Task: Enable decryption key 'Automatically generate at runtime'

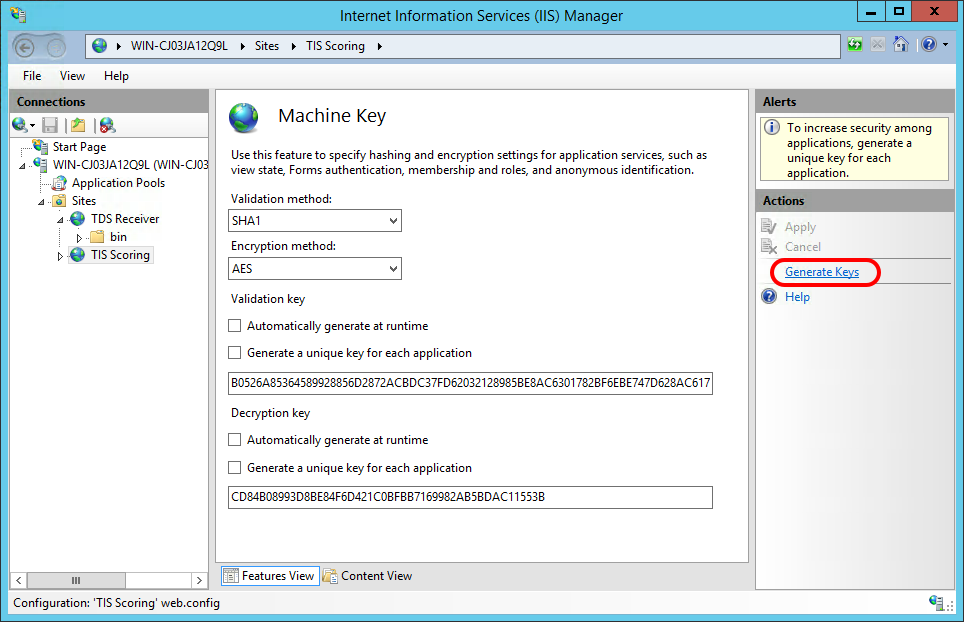Action: pos(234,440)
